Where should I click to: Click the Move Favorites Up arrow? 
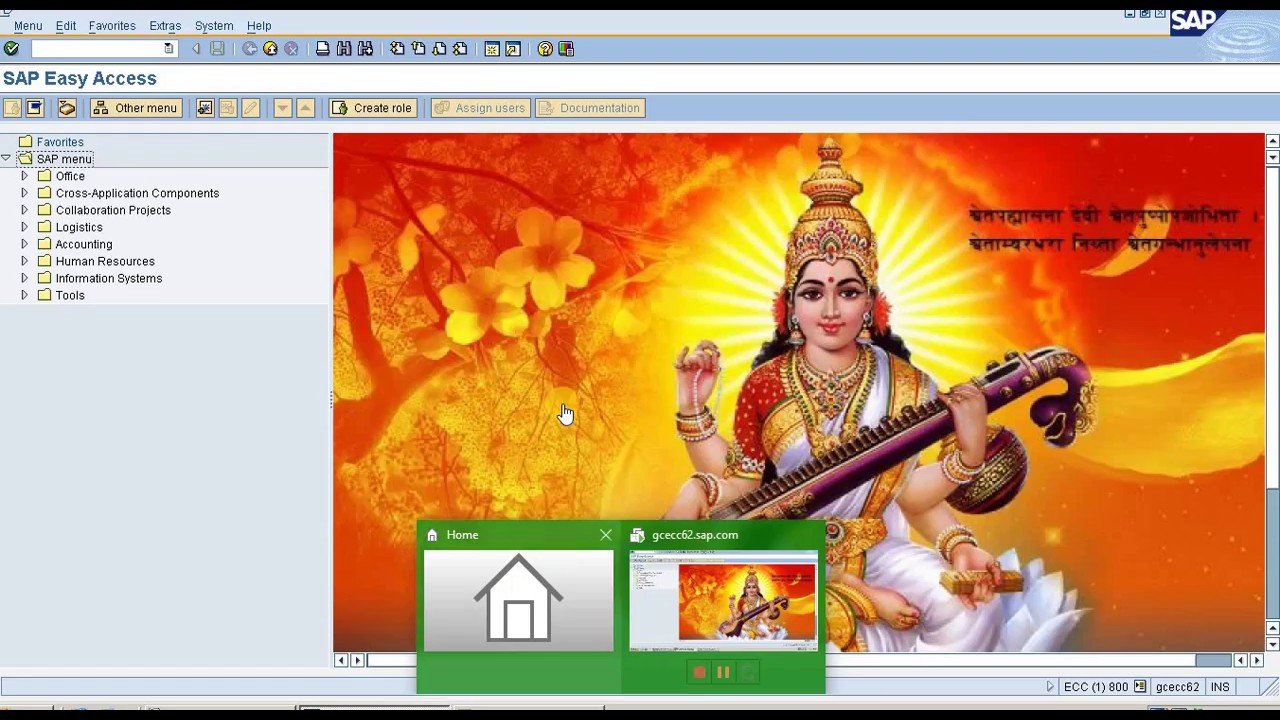click(306, 108)
